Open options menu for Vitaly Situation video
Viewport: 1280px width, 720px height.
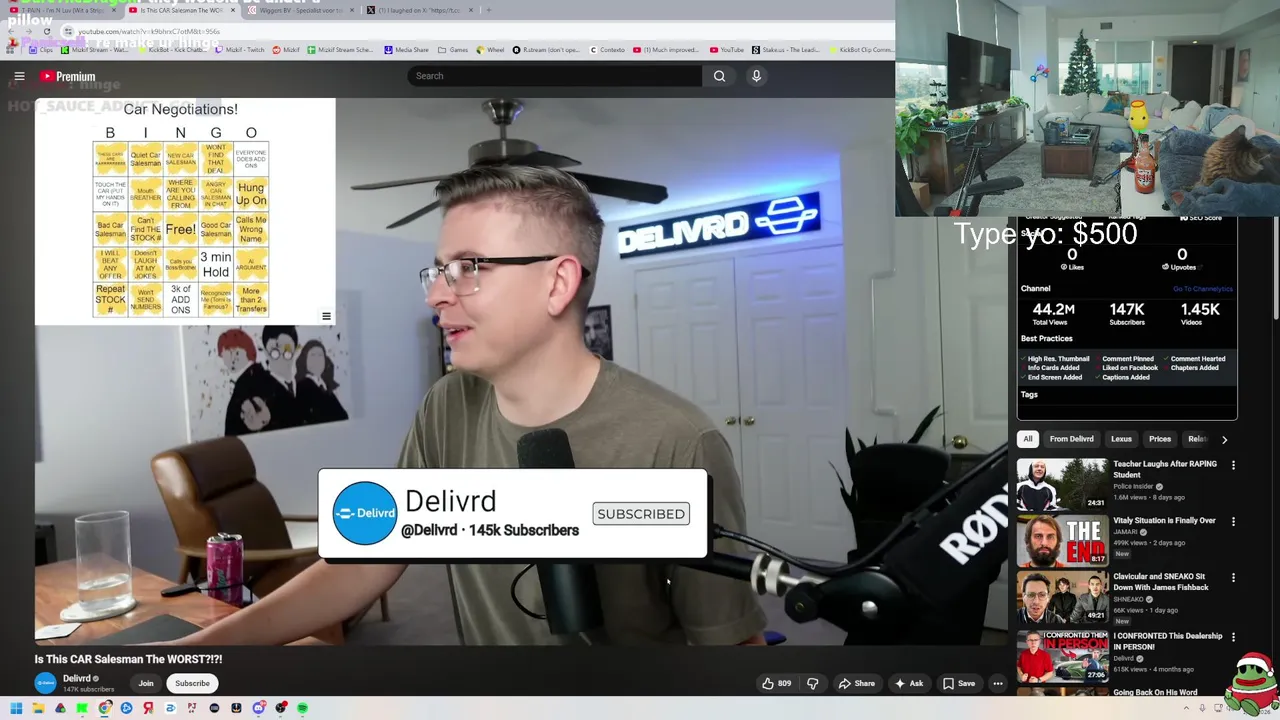1233,521
